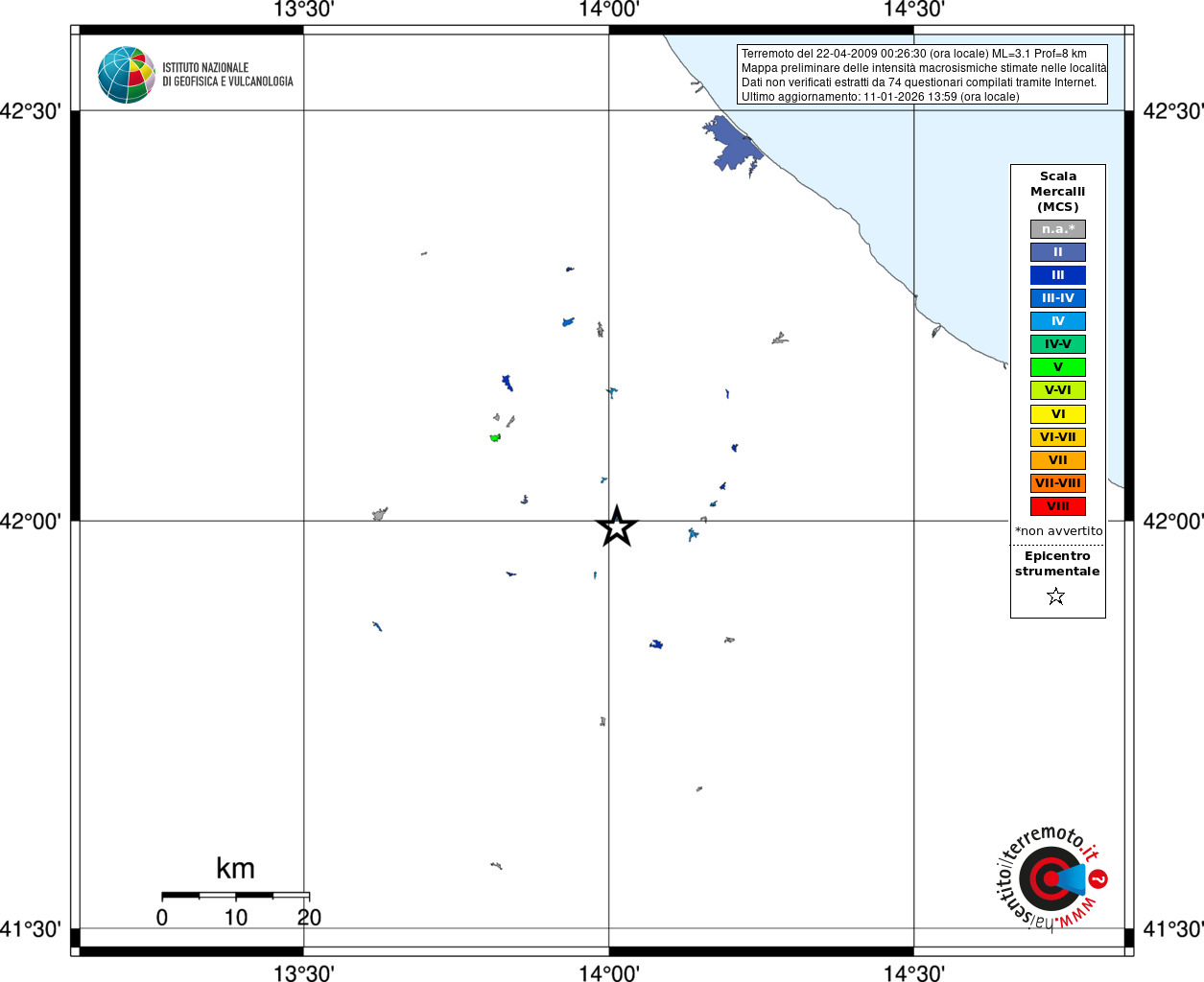Click the '*non avvertito' legend note
Screen dimensions: 1204x982
point(1059,531)
